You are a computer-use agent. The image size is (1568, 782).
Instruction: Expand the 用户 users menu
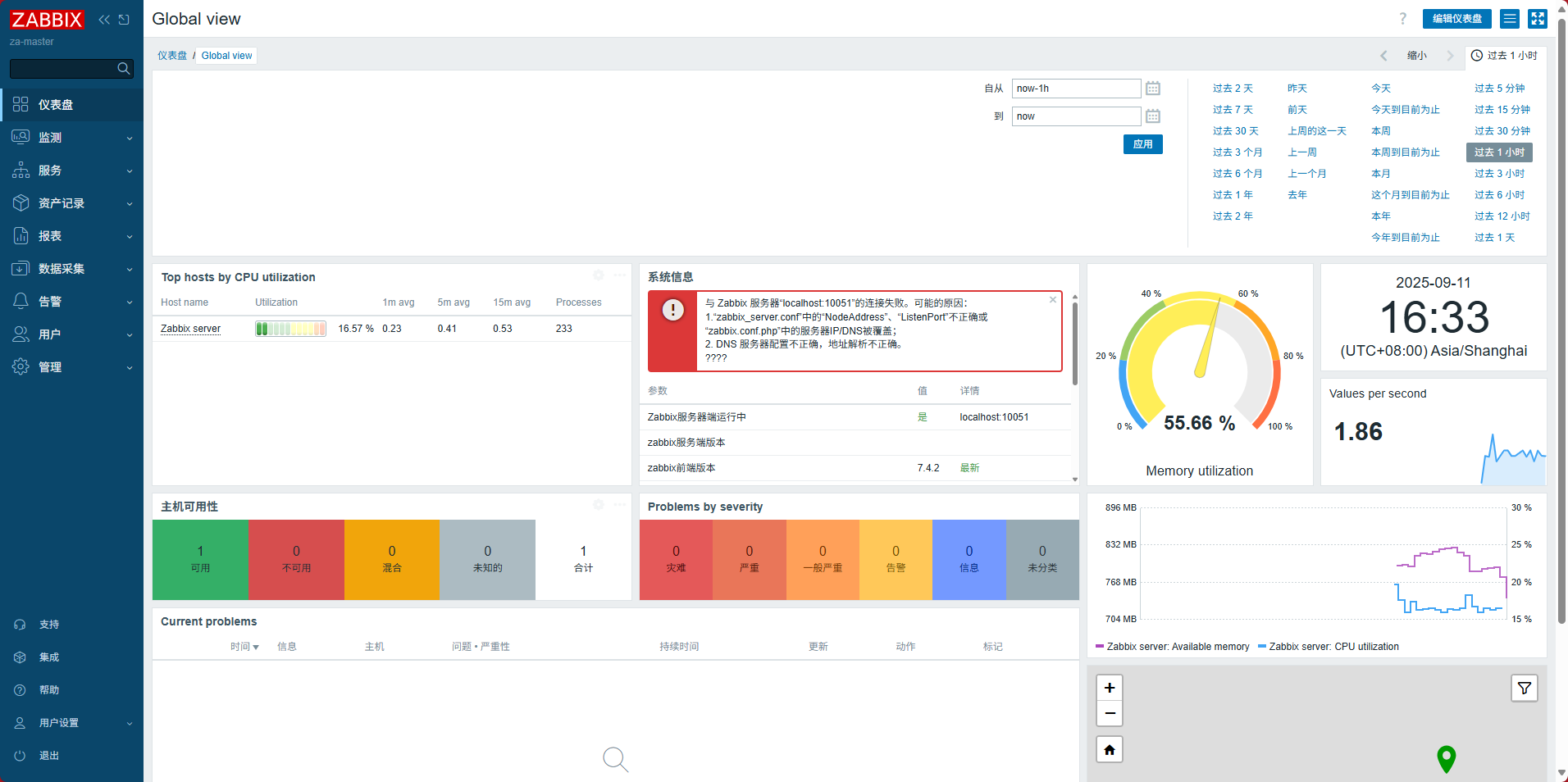click(71, 334)
